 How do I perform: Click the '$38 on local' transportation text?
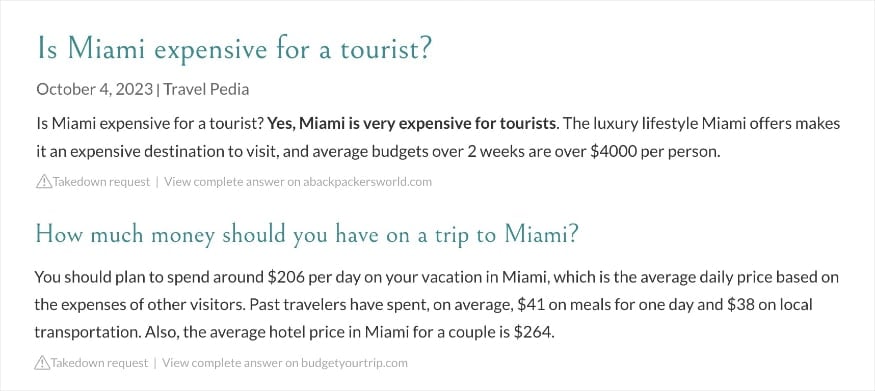point(769,305)
